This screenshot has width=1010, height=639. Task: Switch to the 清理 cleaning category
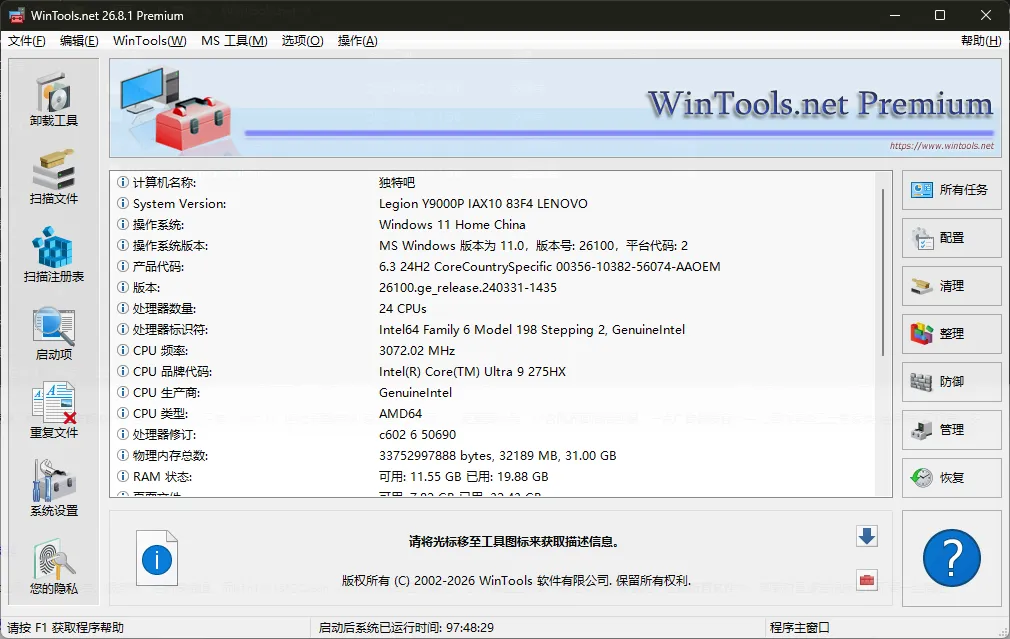pos(951,285)
